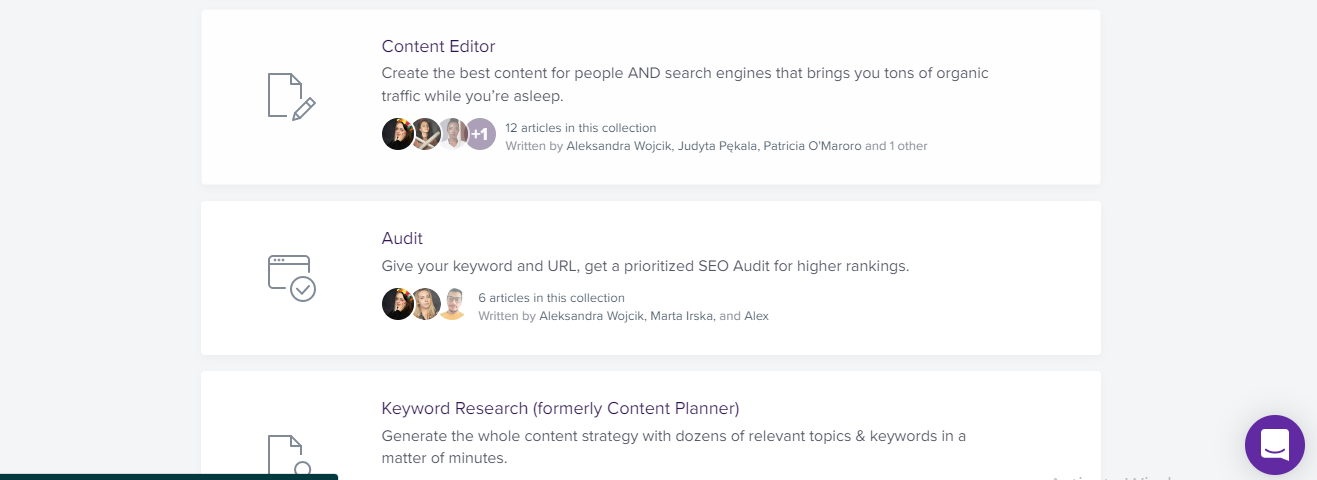Viewport: 1317px width, 480px height.
Task: Click the Audit browser checkmark icon
Action: click(291, 278)
